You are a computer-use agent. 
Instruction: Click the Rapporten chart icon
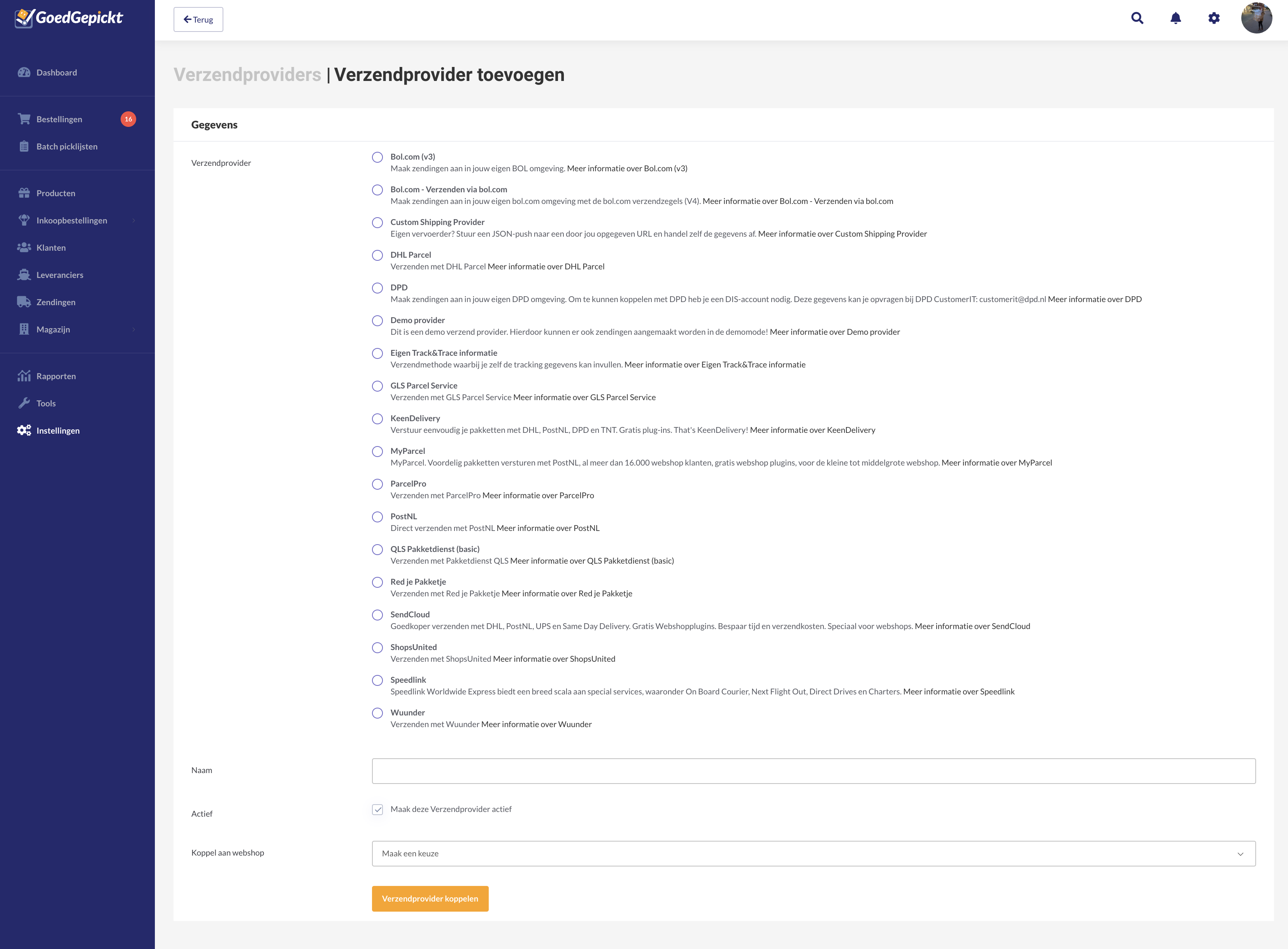(24, 376)
